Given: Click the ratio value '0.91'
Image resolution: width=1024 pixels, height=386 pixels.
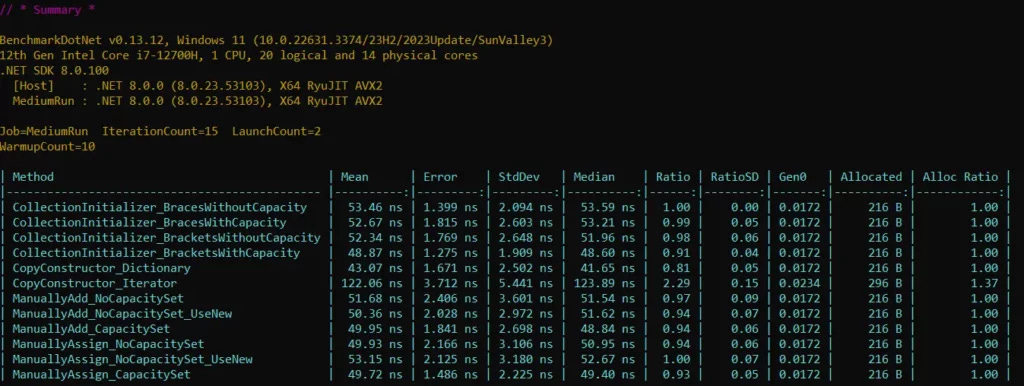Looking at the screenshot, I should click(676, 253).
